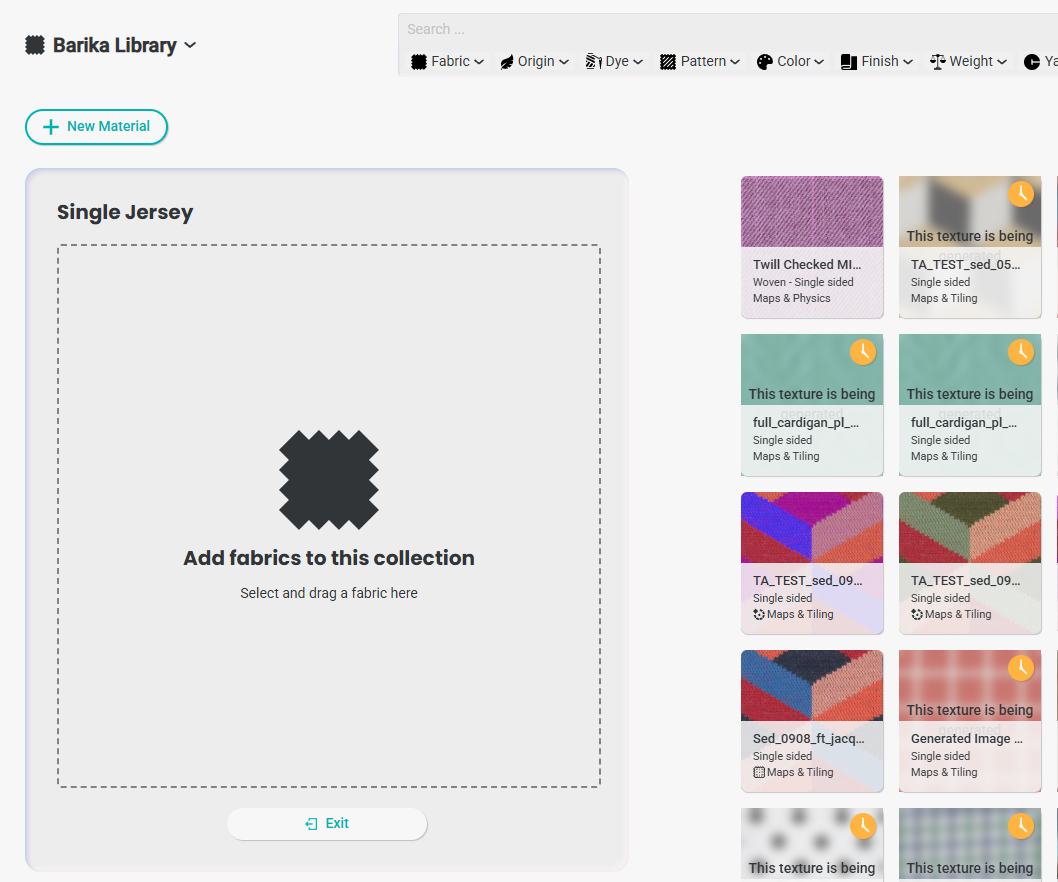Click the New Material button
This screenshot has width=1058, height=882.
[96, 127]
